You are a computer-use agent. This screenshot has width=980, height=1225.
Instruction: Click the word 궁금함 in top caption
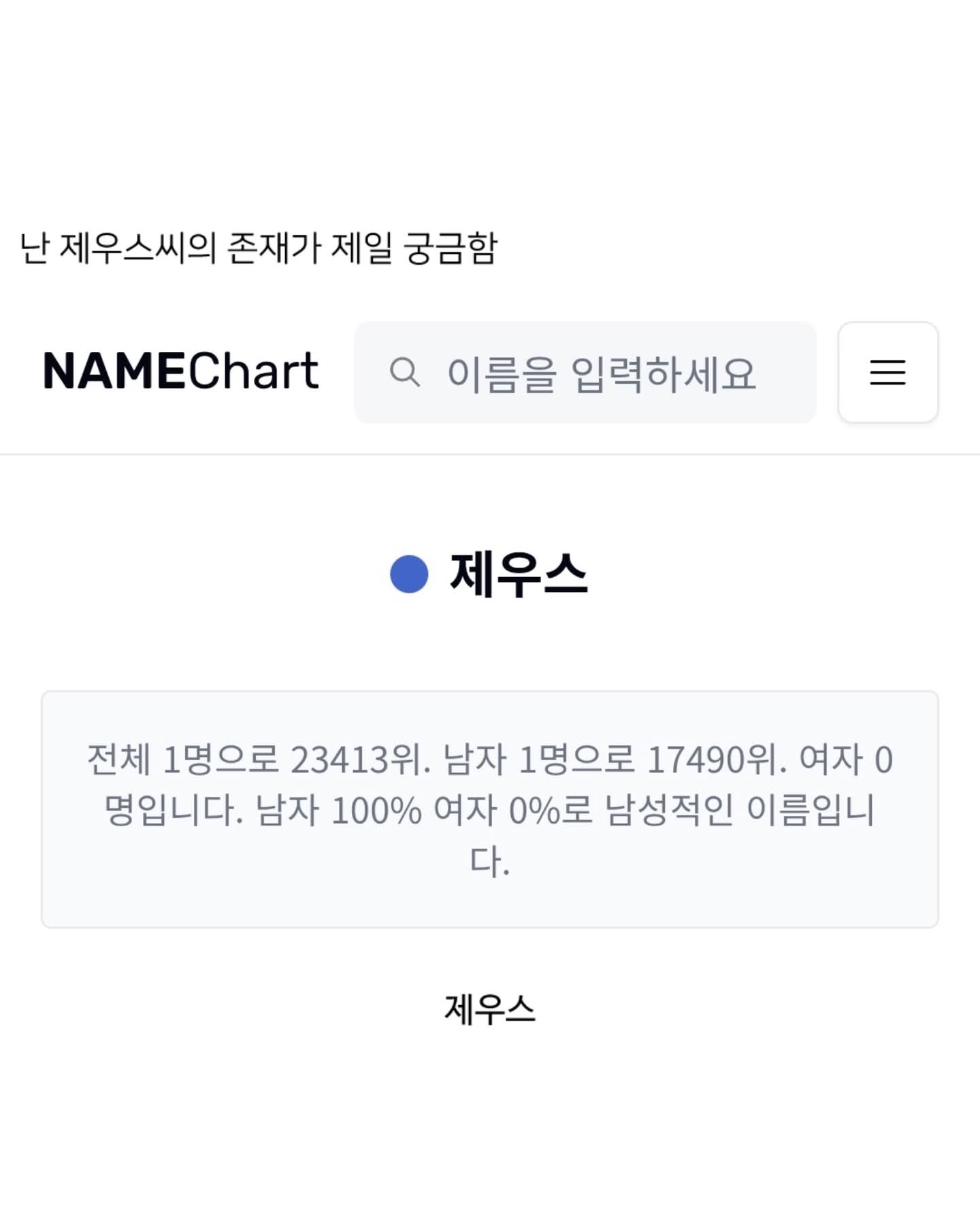451,248
